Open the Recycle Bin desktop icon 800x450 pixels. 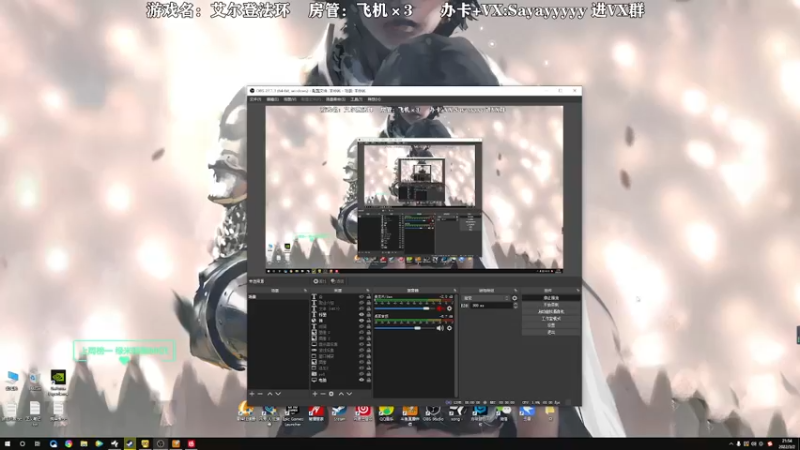click(x=34, y=381)
